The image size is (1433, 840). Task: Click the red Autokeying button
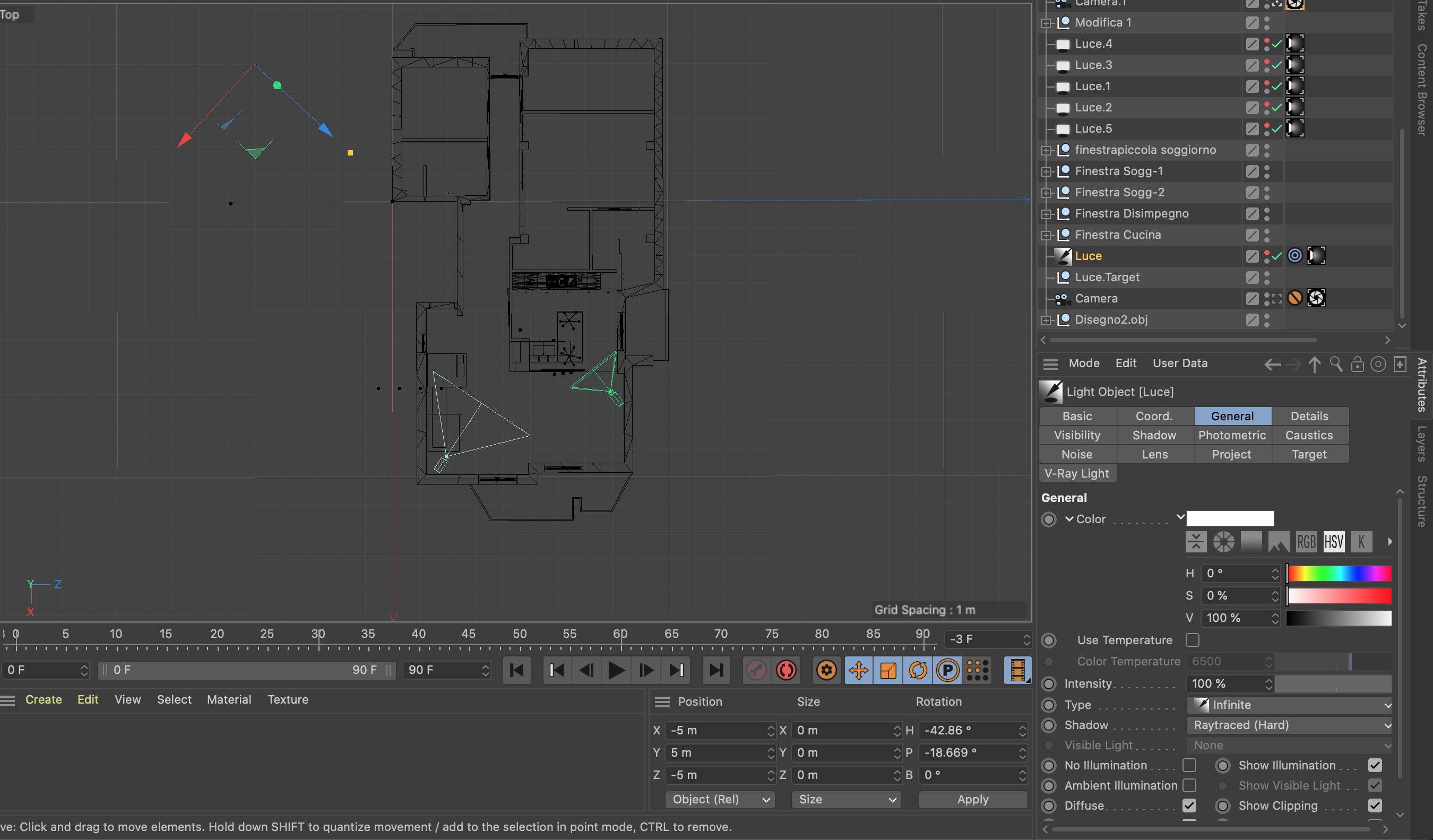tap(787, 671)
